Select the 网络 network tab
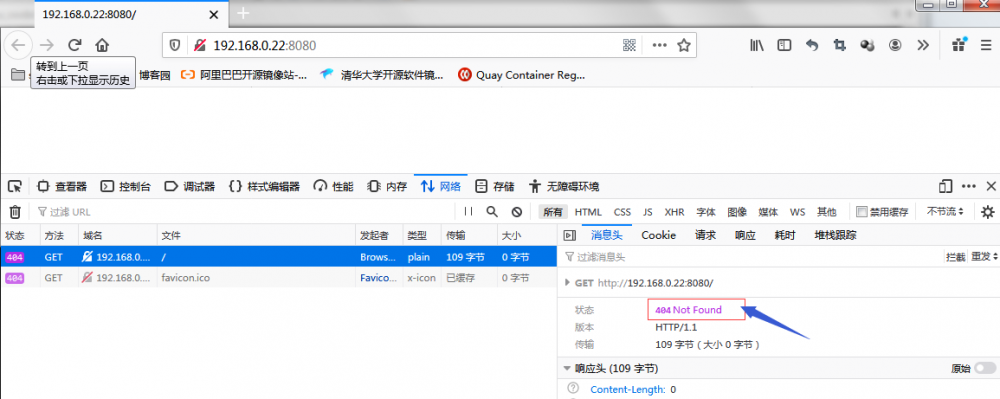The image size is (1000, 399). click(440, 187)
